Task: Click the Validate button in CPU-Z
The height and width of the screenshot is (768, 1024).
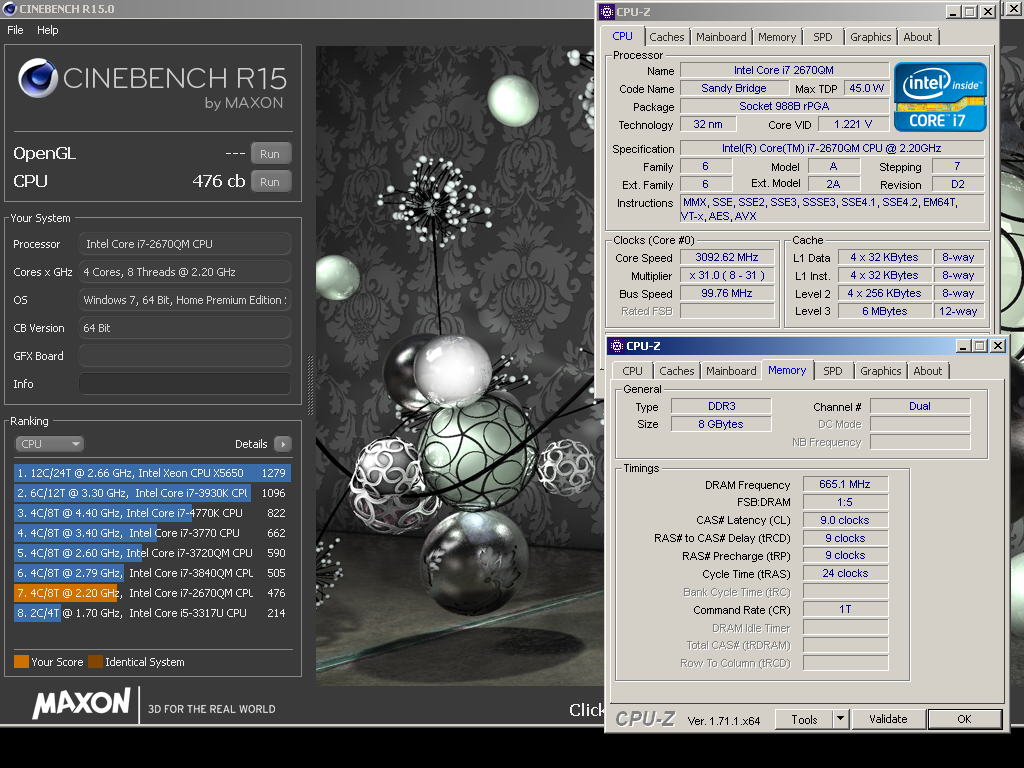Action: [888, 719]
